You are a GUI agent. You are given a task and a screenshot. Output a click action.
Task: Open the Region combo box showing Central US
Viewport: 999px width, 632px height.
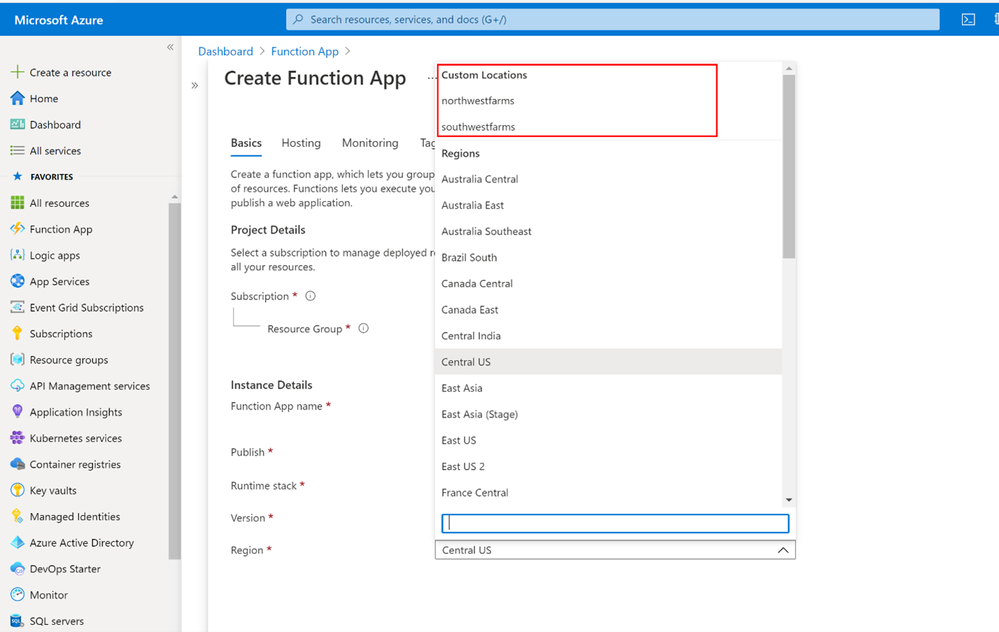615,550
